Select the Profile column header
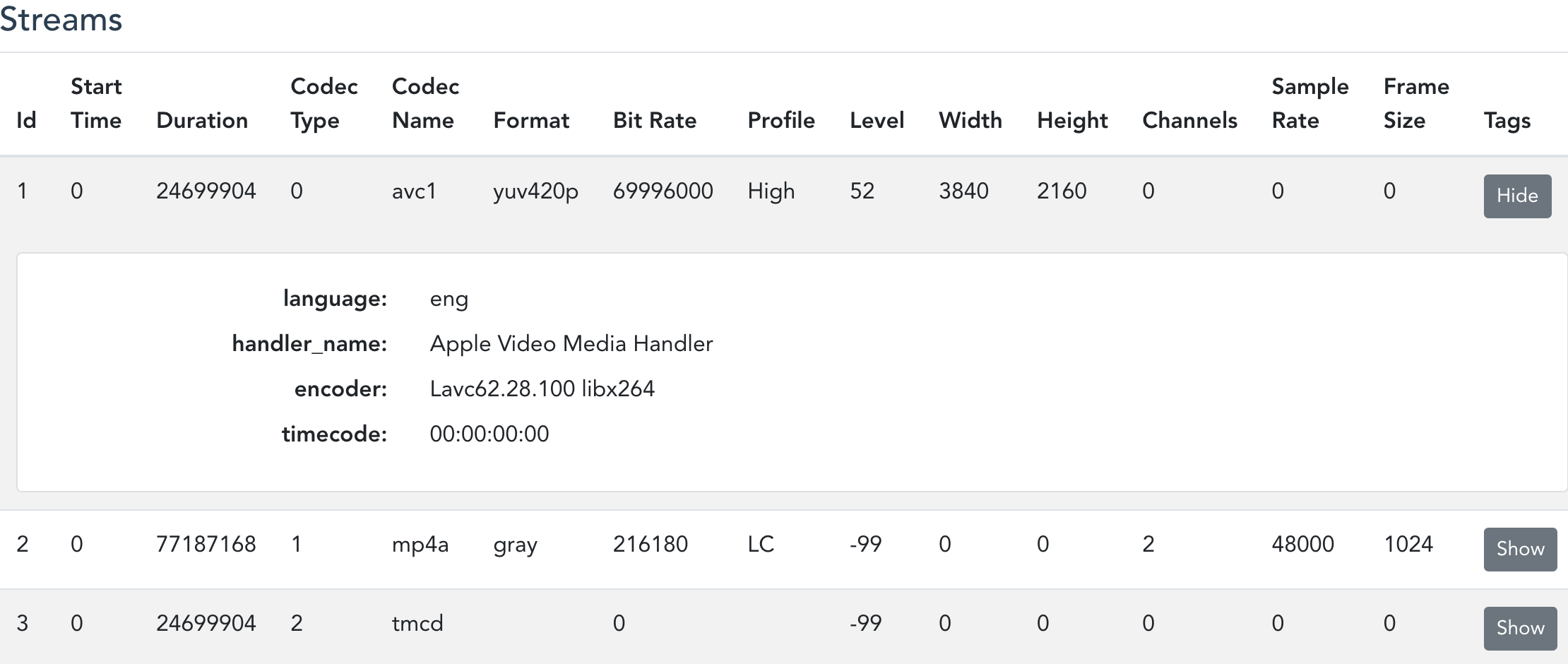This screenshot has width=1568, height=664. coord(781,120)
